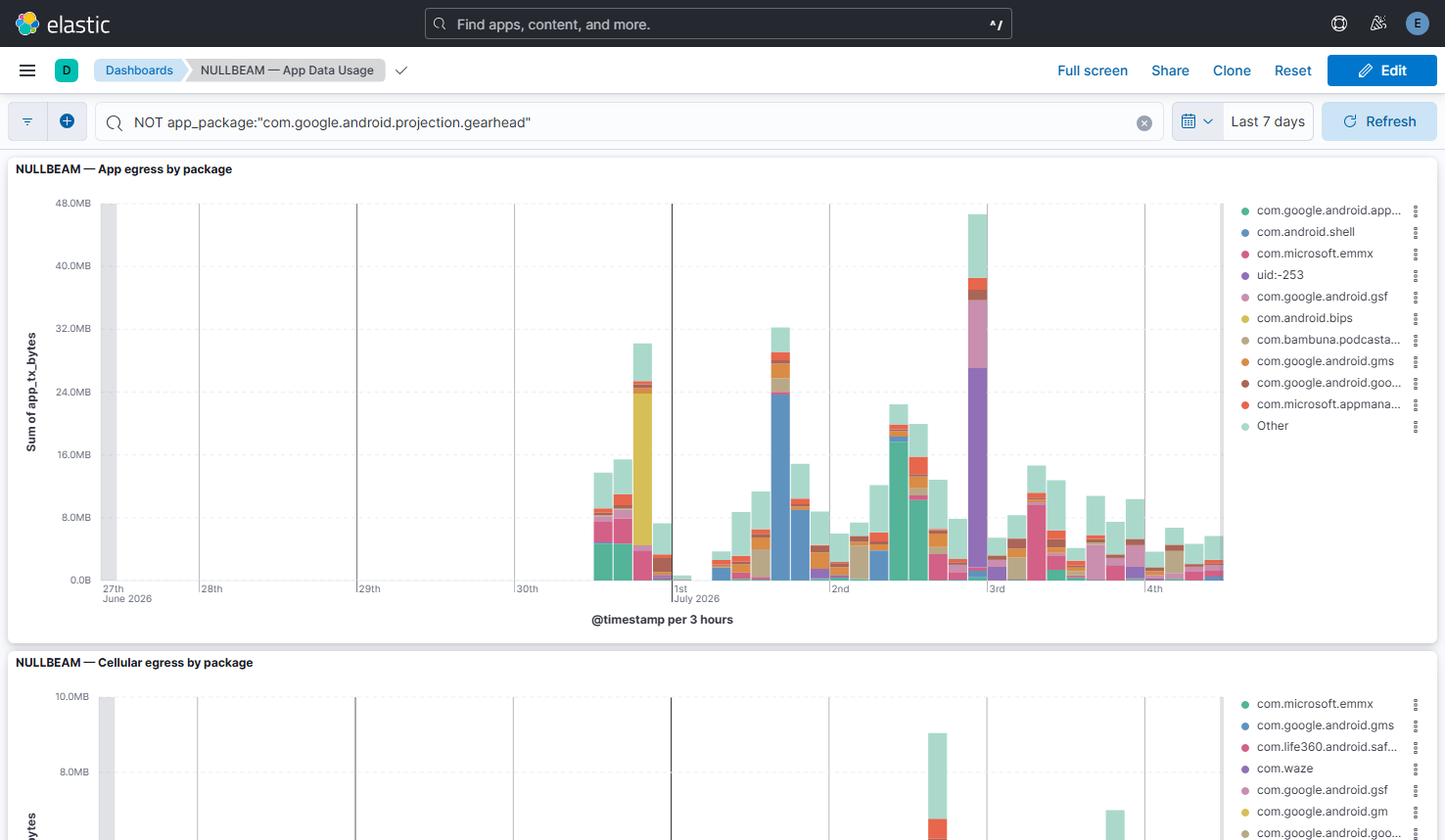This screenshot has height=840, width=1445.
Task: Open the space selector D badge
Action: pyautogui.click(x=67, y=70)
